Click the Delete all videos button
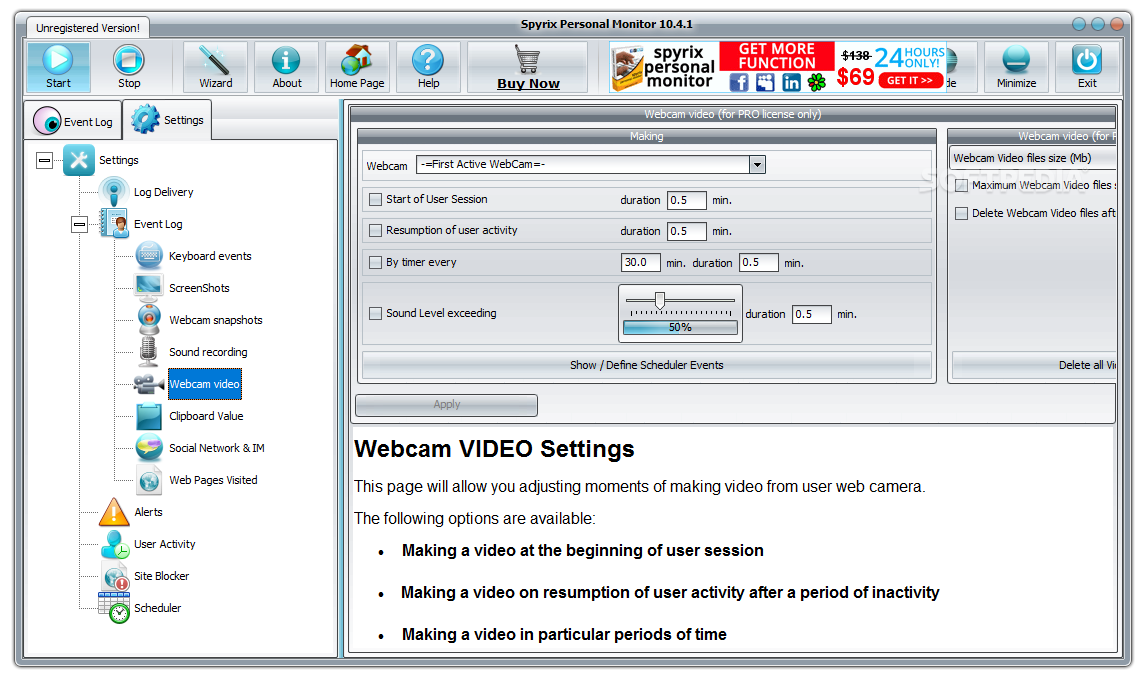Image resolution: width=1147 pixels, height=678 pixels. (x=1034, y=365)
